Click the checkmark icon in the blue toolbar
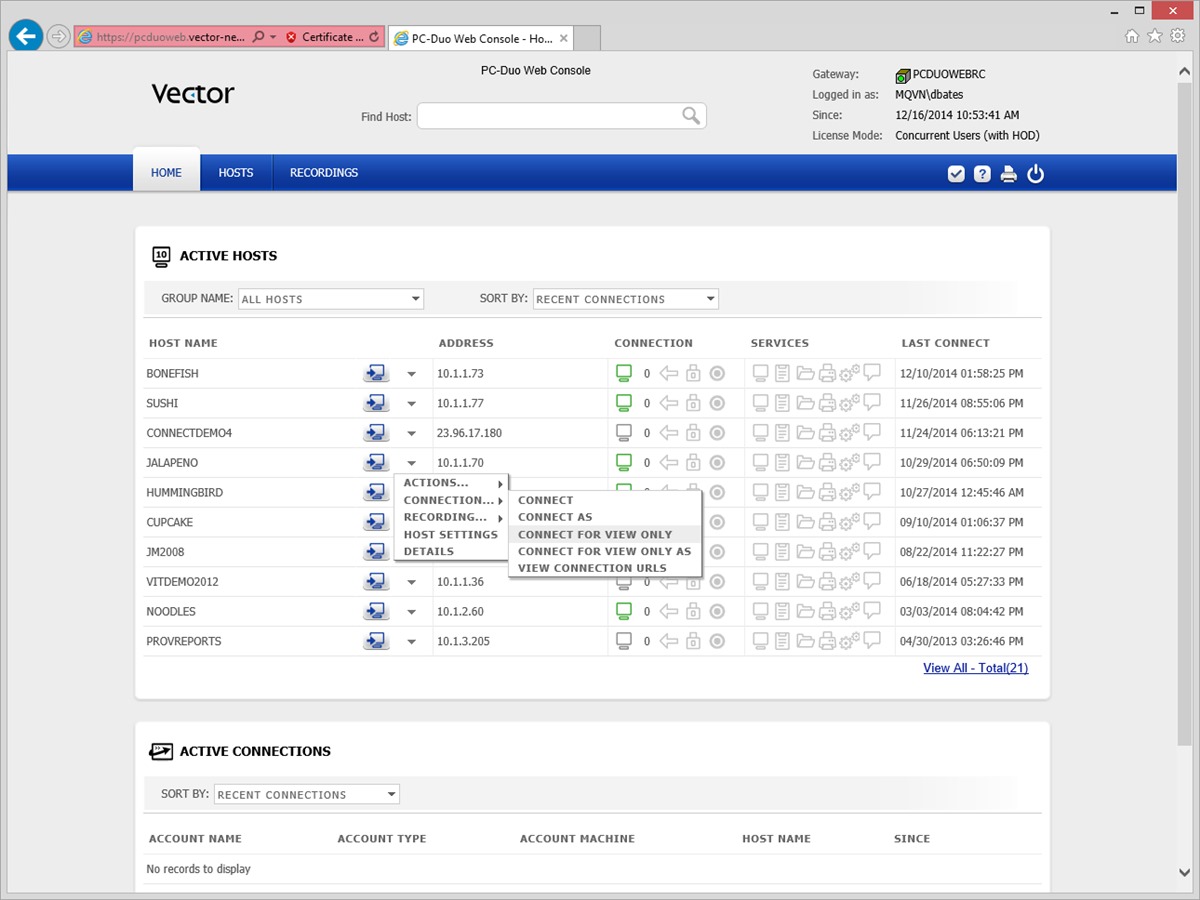Viewport: 1200px width, 900px height. [956, 174]
